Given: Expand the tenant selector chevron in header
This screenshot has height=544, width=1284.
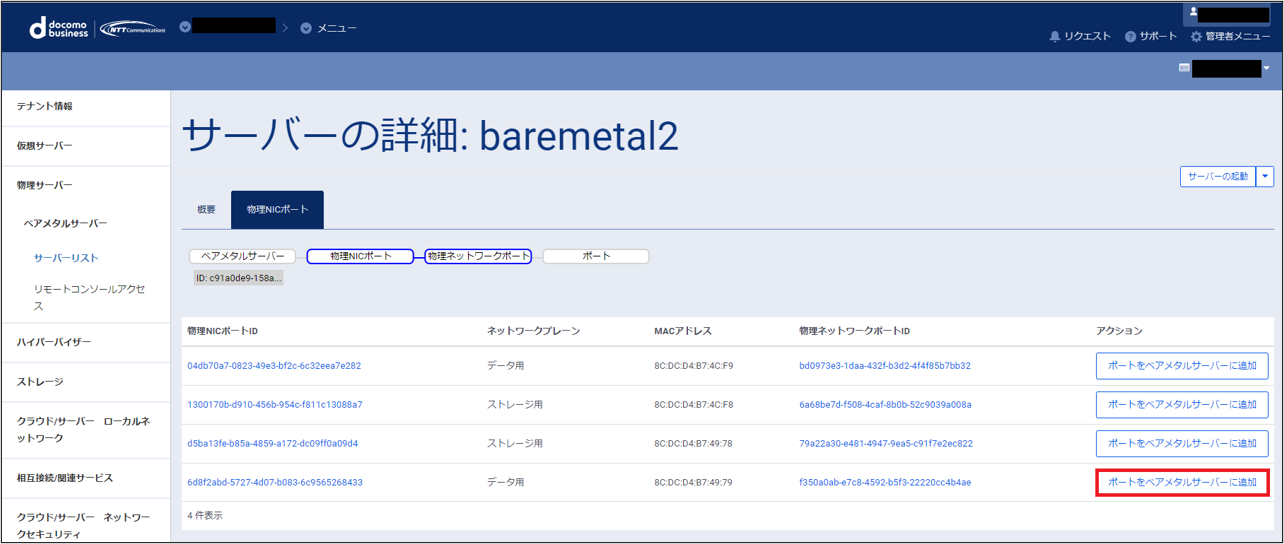Looking at the screenshot, I should 185,27.
